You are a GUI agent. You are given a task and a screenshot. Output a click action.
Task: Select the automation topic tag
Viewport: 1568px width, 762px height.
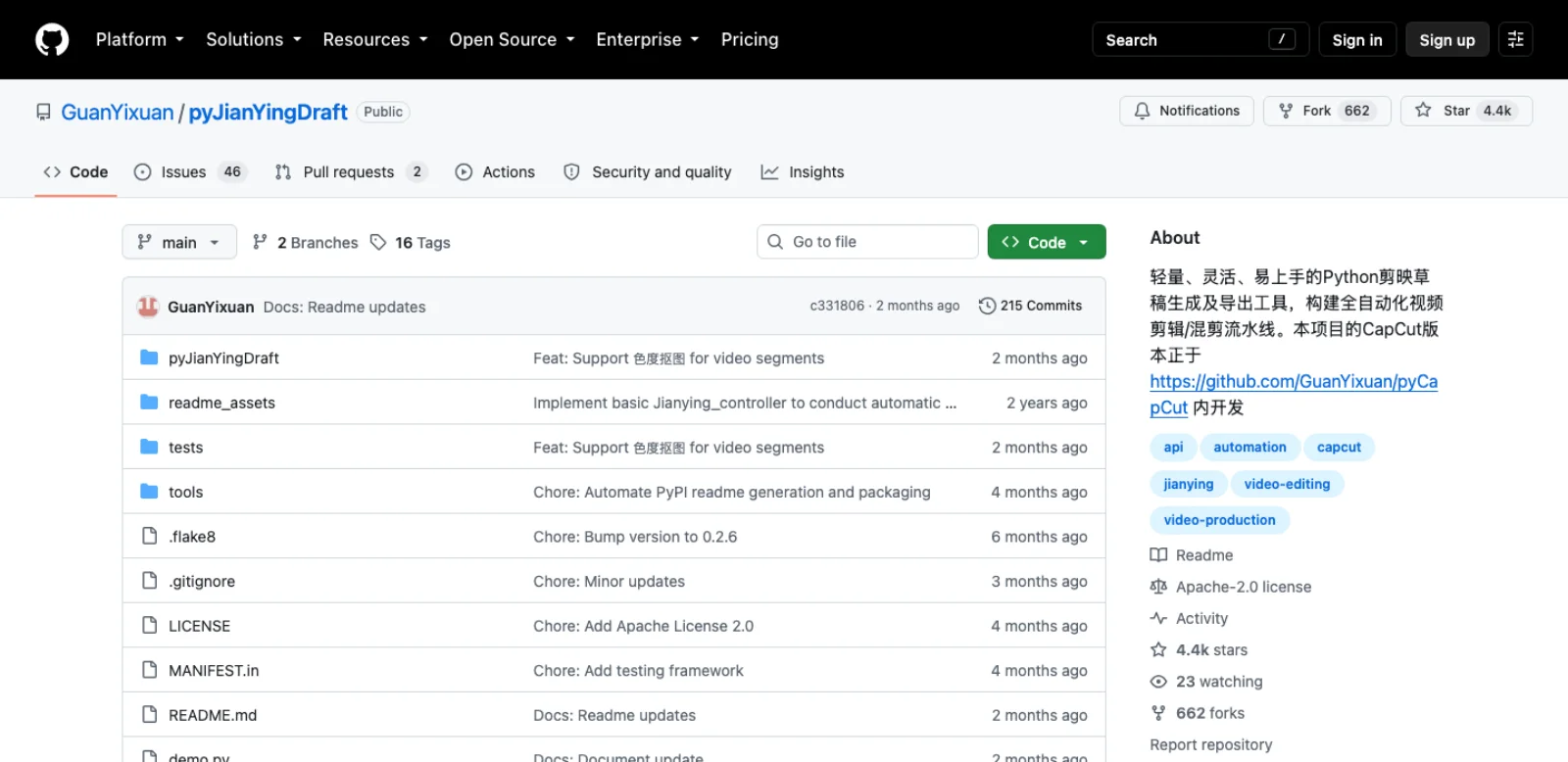coord(1250,448)
